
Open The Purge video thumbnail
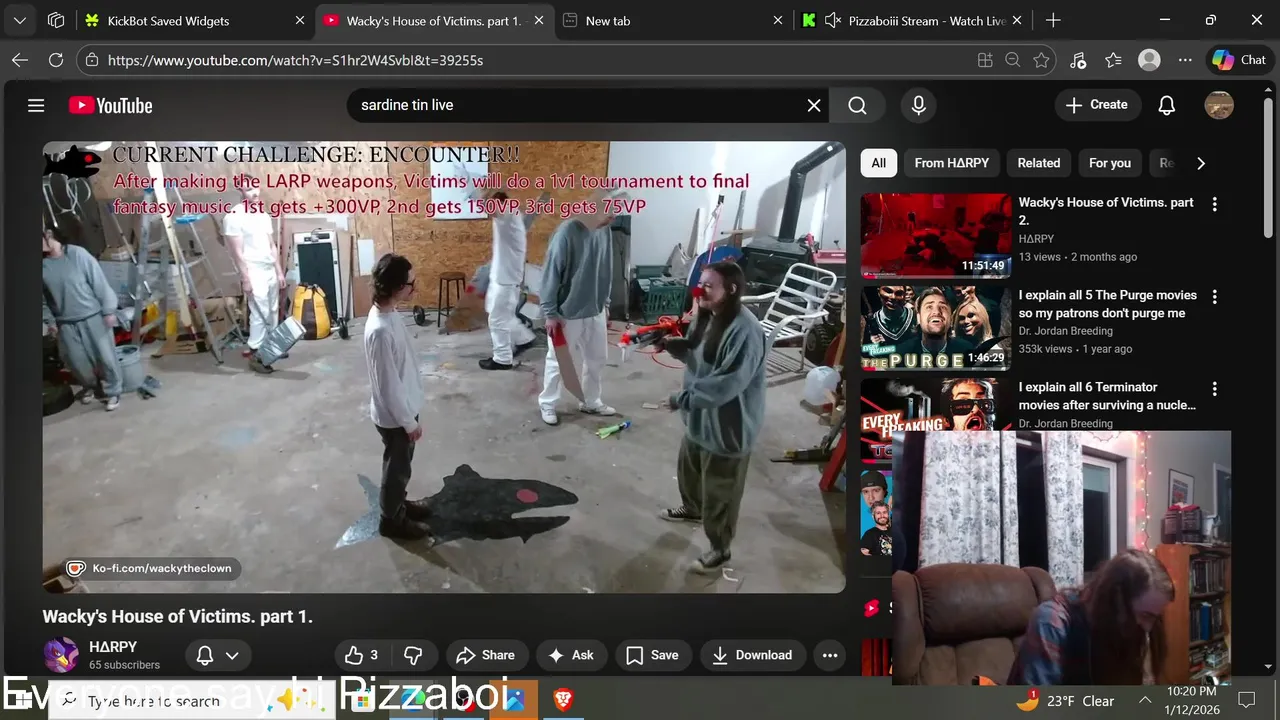tap(936, 328)
